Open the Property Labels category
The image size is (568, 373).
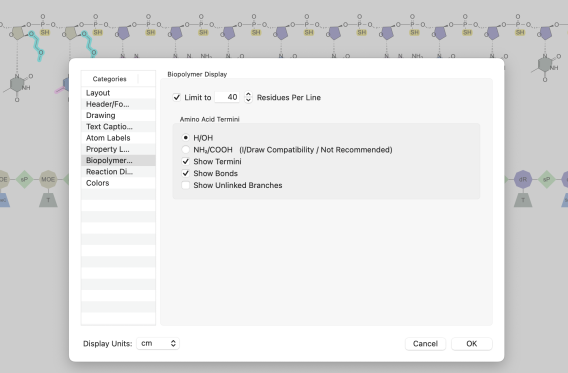pos(118,149)
